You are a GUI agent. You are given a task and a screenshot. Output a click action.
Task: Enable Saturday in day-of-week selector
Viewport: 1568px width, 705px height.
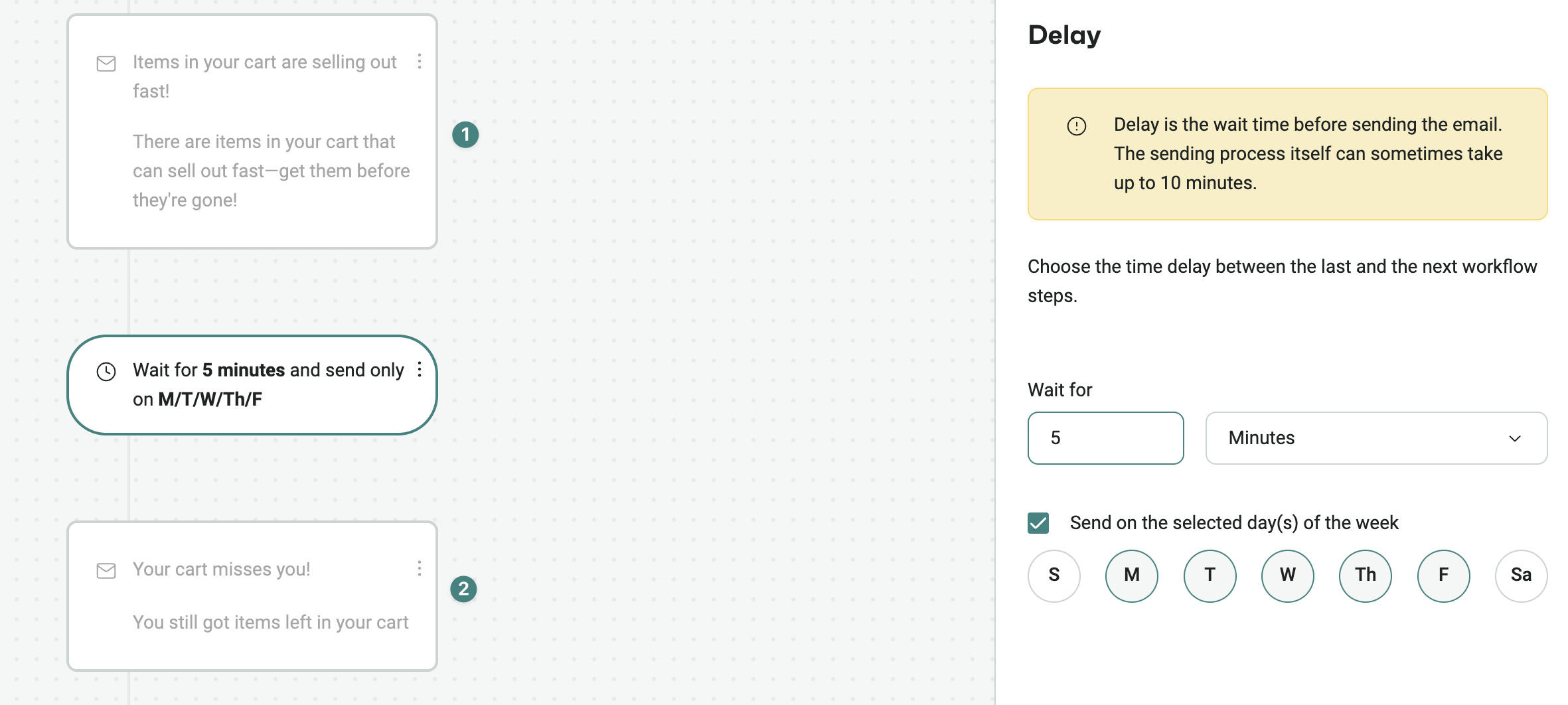[1521, 576]
